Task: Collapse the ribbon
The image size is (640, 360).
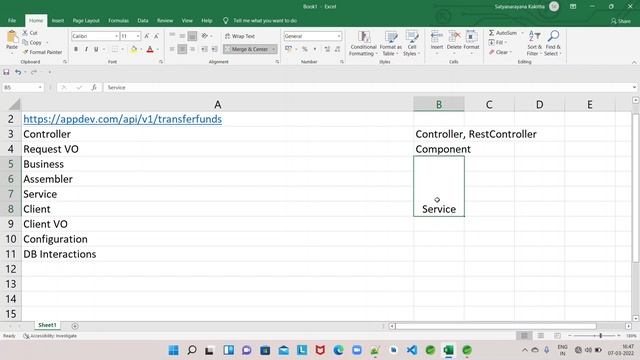Action: click(634, 62)
